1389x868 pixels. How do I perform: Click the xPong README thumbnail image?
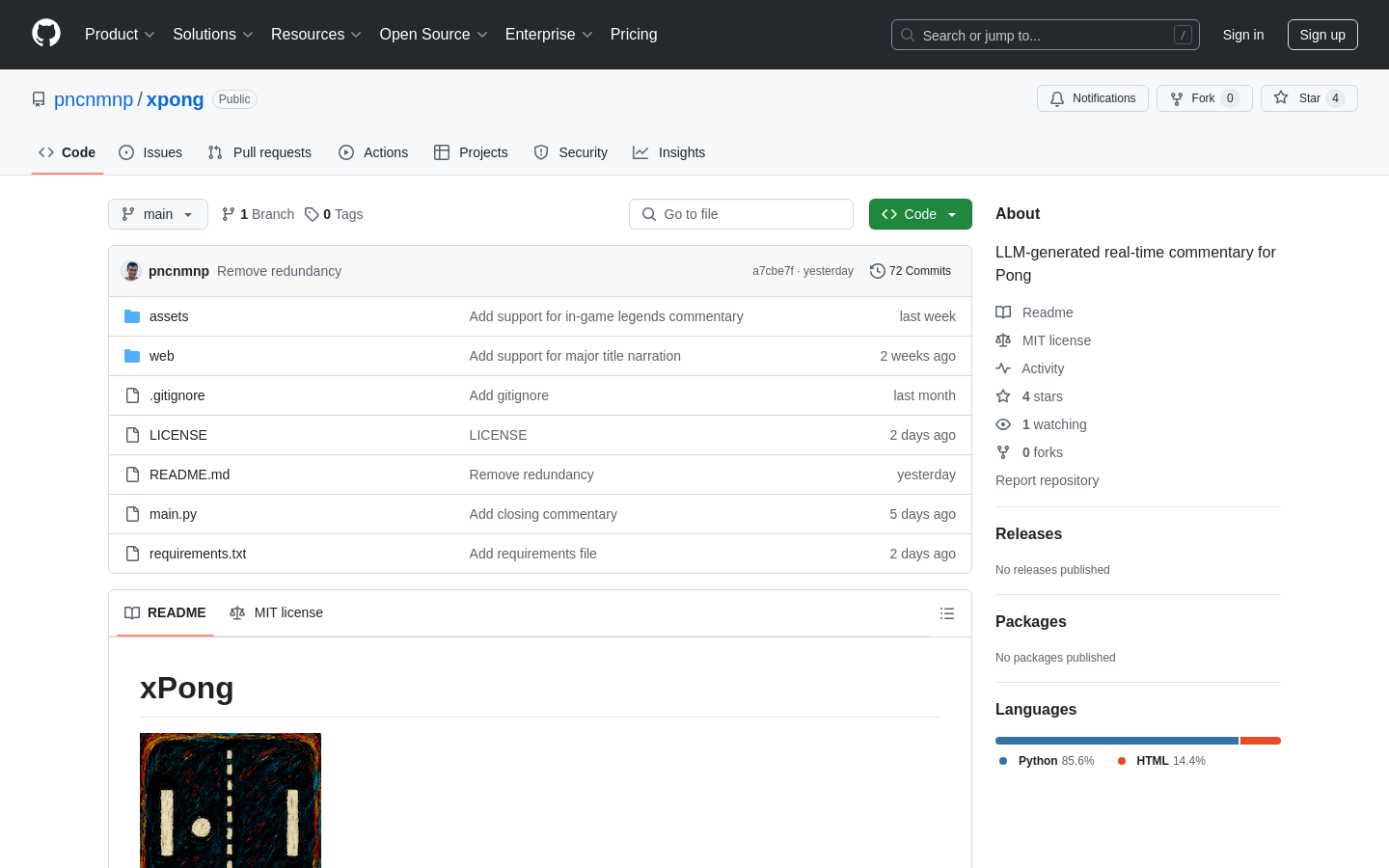[x=231, y=800]
